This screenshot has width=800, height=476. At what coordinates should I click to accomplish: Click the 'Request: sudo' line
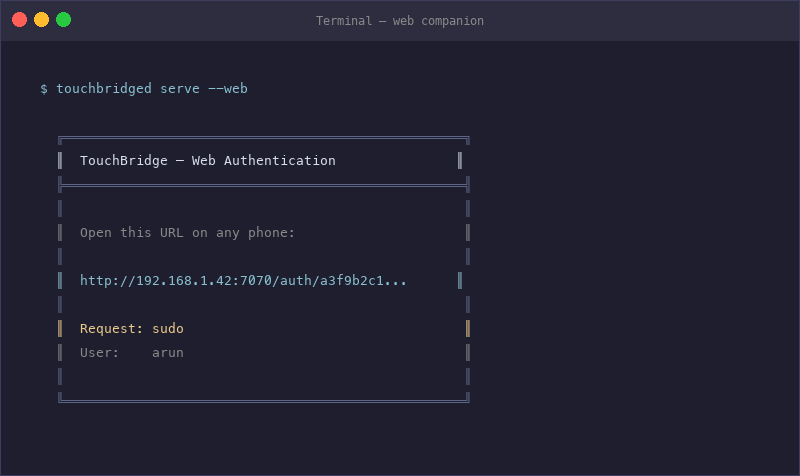132,329
